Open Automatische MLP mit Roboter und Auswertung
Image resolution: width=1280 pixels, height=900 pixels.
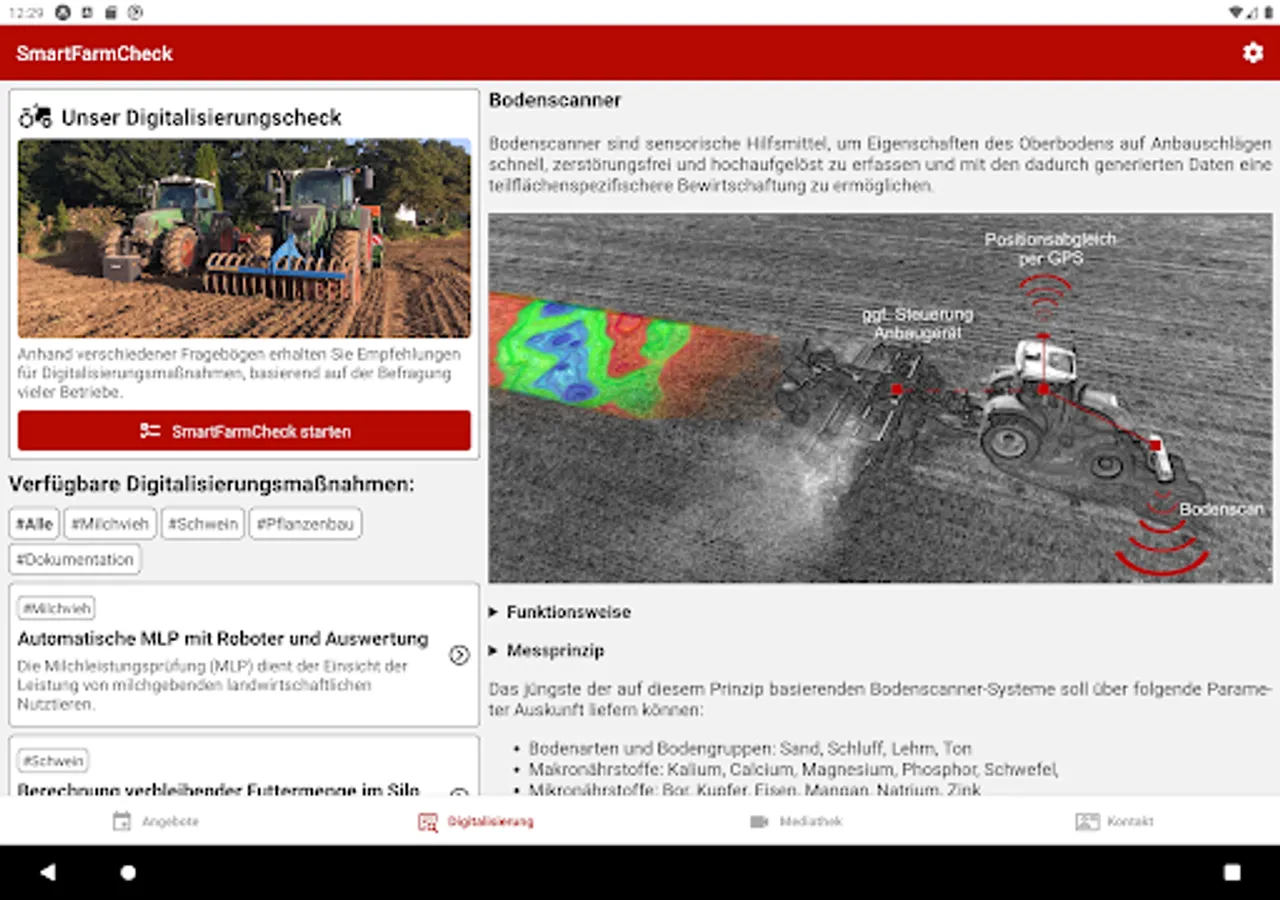[244, 655]
